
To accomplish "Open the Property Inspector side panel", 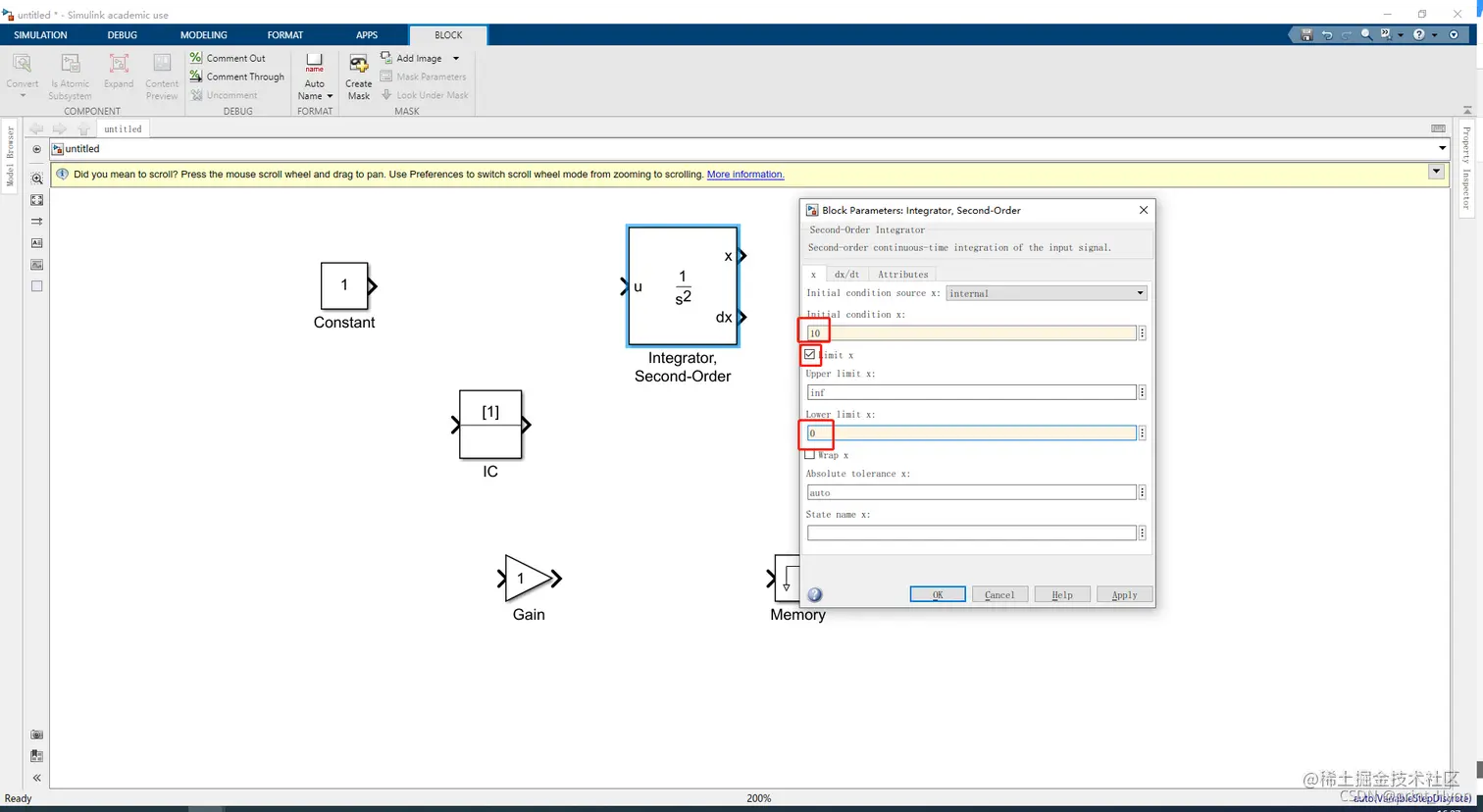I will coord(1466,168).
